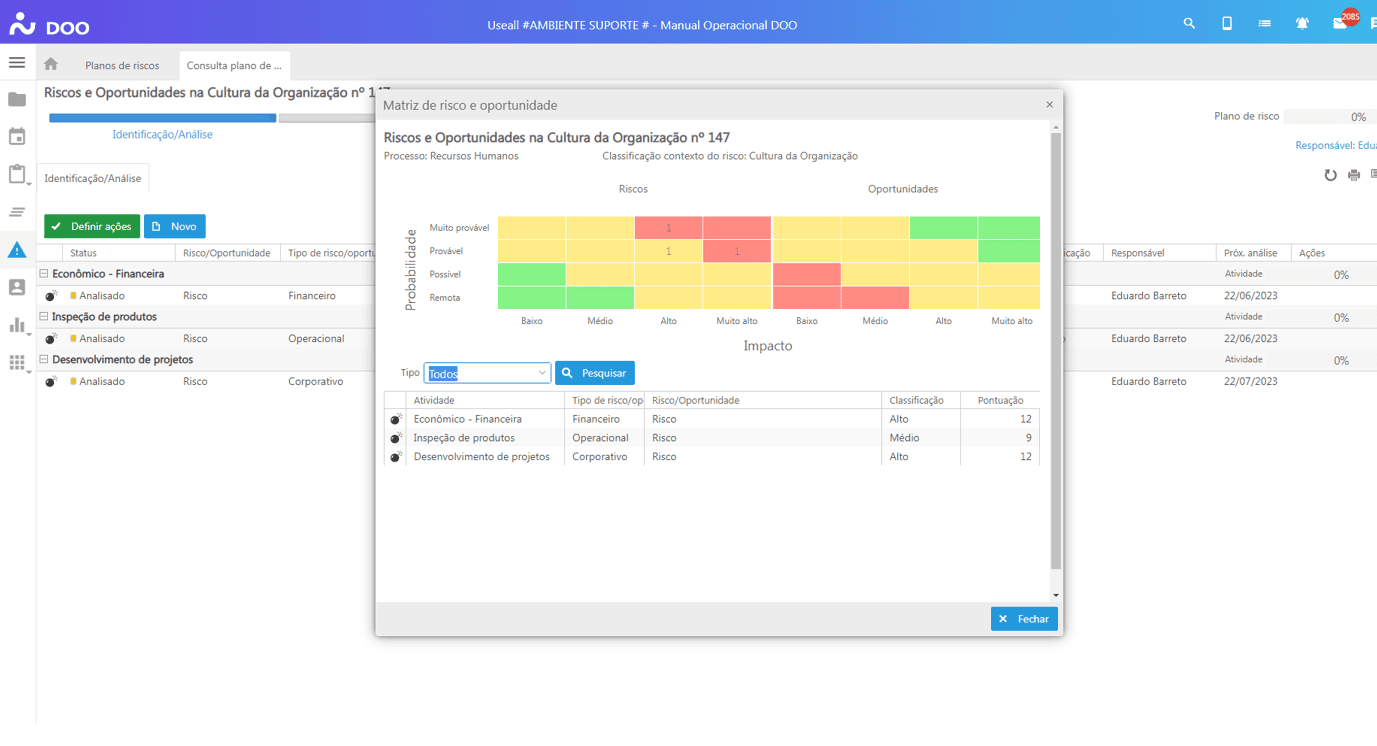The image size is (1377, 746).
Task: Collapse the Econômico - Financeira group
Action: pyautogui.click(x=44, y=274)
